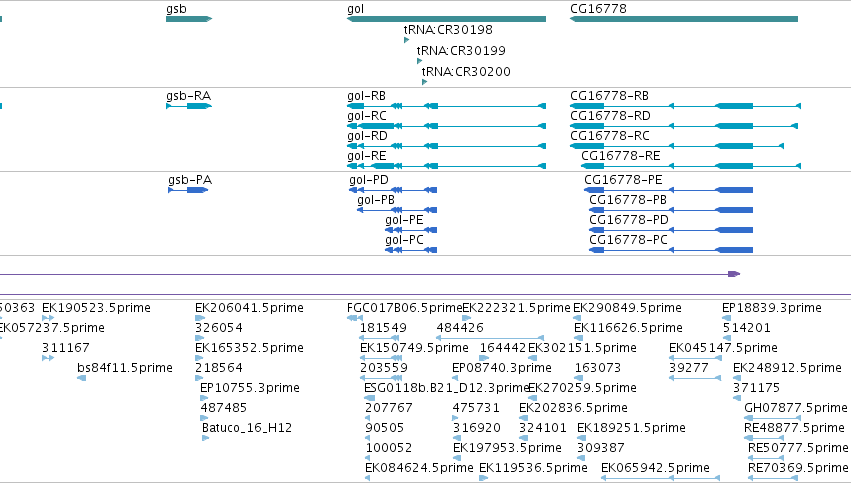The width and height of the screenshot is (851, 483).
Task: Click the 311167 feature label
Action: pyautogui.click(x=66, y=348)
